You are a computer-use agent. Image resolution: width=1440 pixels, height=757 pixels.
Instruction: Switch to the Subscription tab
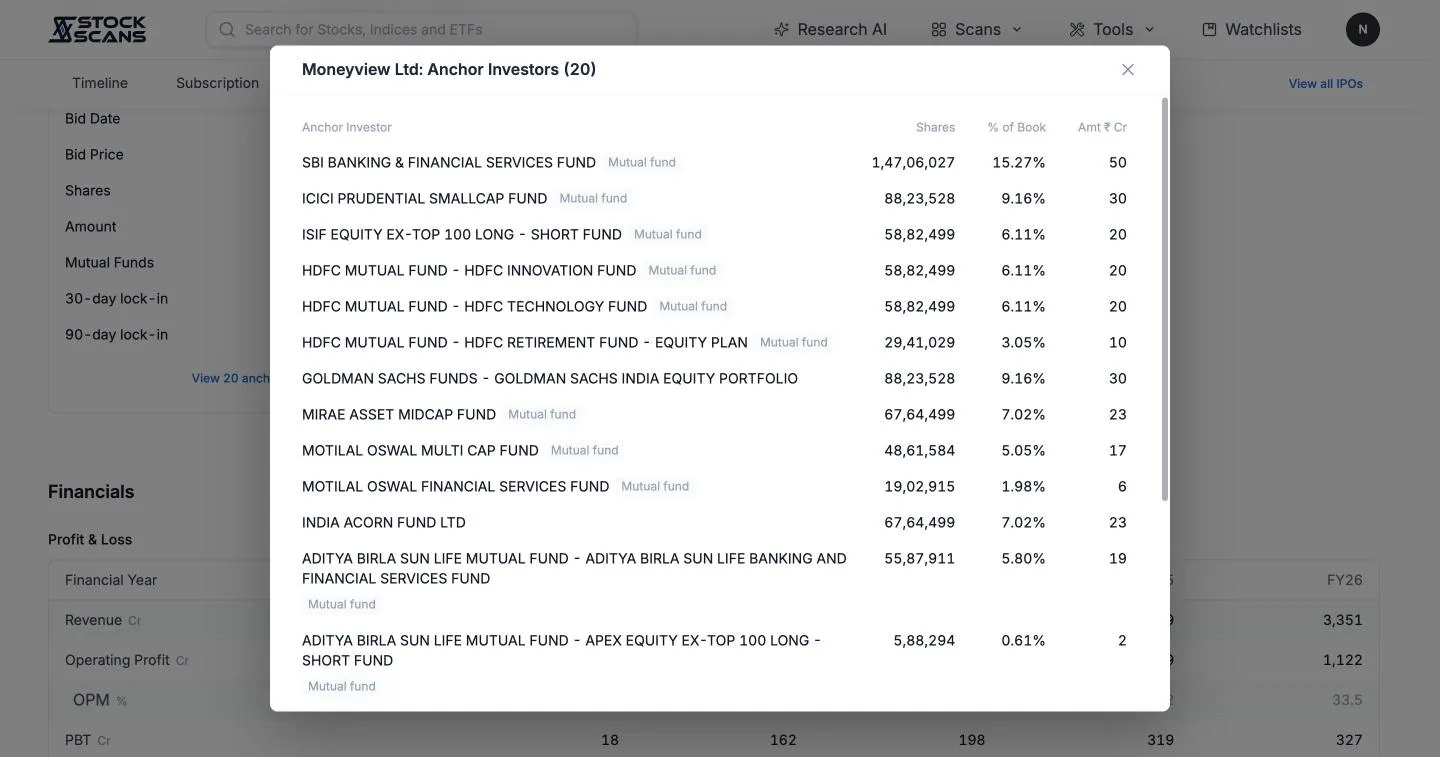click(x=217, y=83)
